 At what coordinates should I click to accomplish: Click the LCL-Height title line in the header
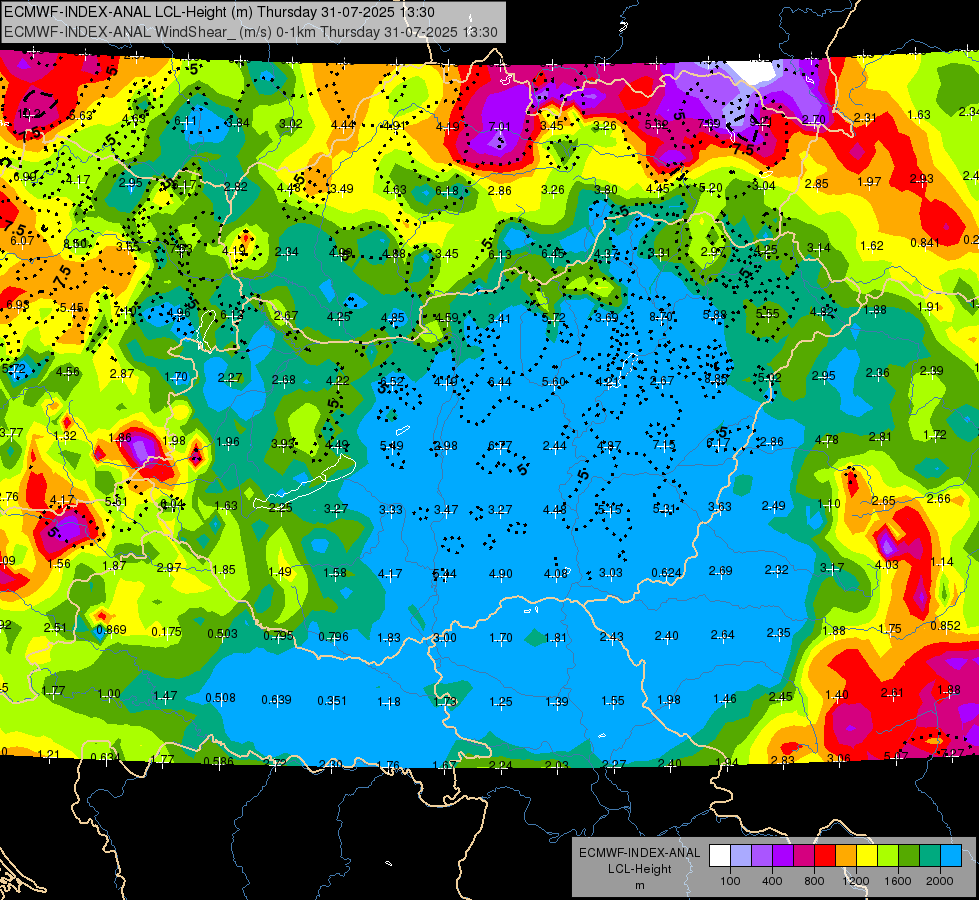tap(220, 12)
